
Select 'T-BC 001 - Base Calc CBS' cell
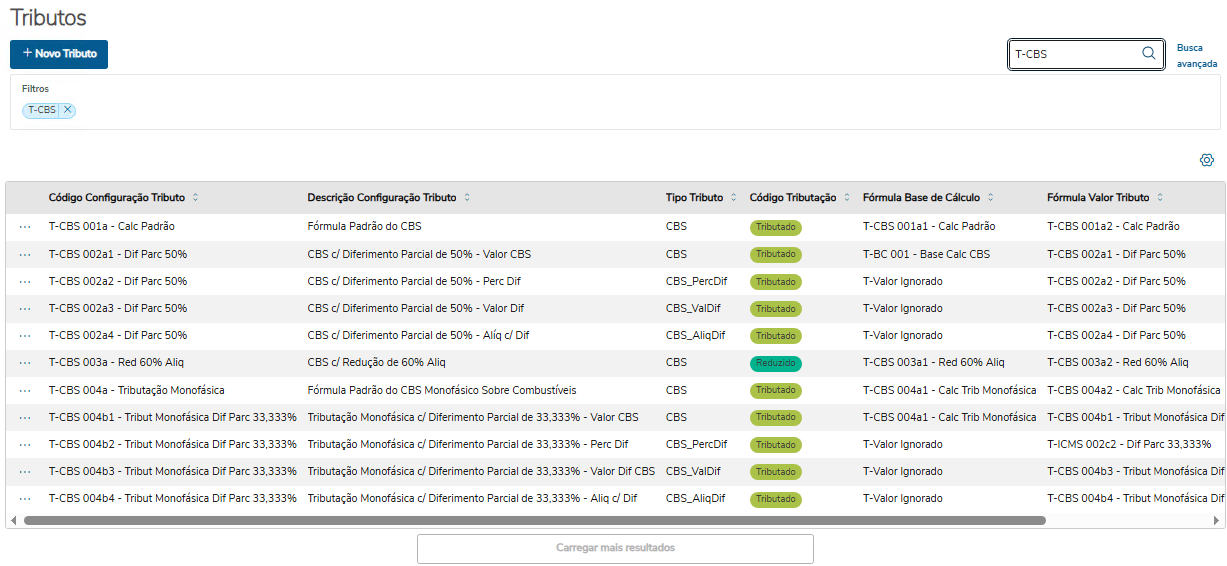(x=926, y=254)
